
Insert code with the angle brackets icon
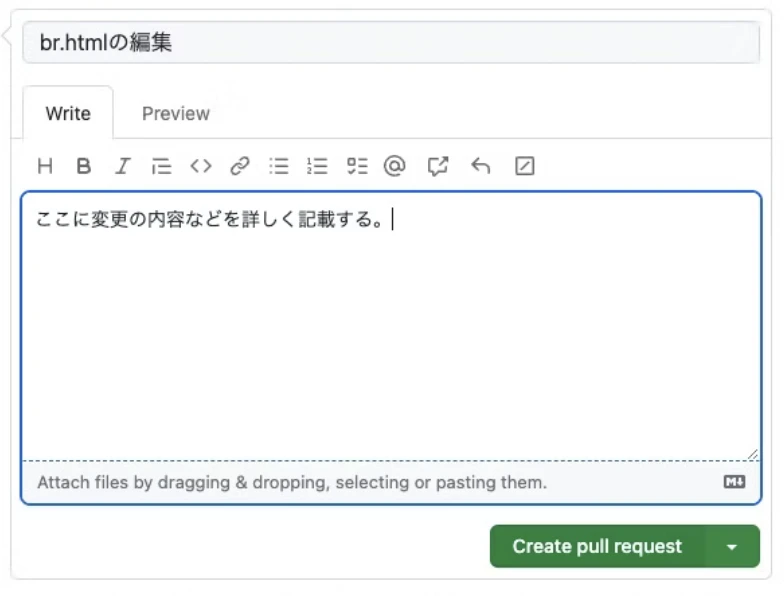[x=201, y=166]
